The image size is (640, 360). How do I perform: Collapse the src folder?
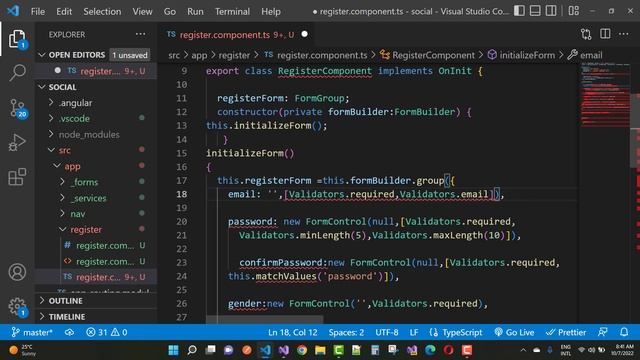(x=96, y=150)
